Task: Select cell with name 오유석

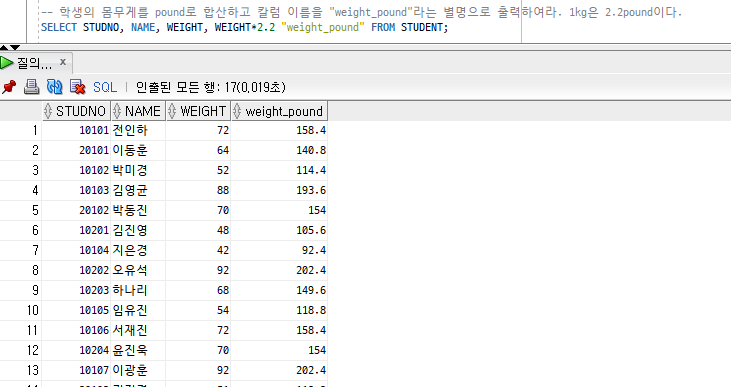Action: coord(138,270)
